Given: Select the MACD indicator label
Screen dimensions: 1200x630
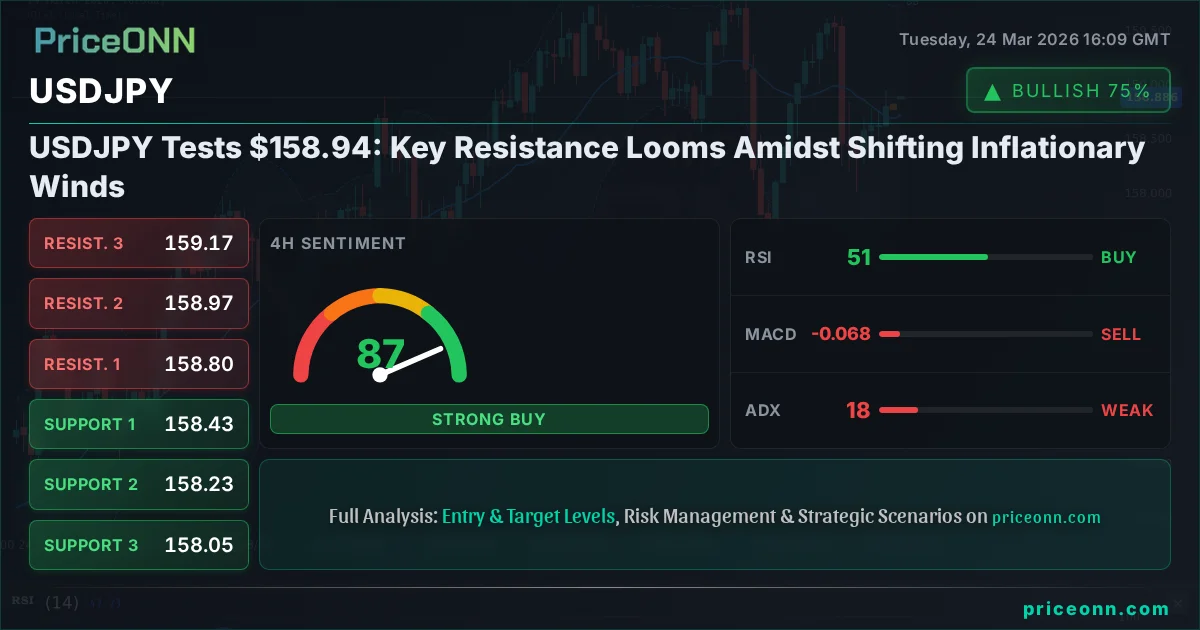Looking at the screenshot, I should coord(770,334).
